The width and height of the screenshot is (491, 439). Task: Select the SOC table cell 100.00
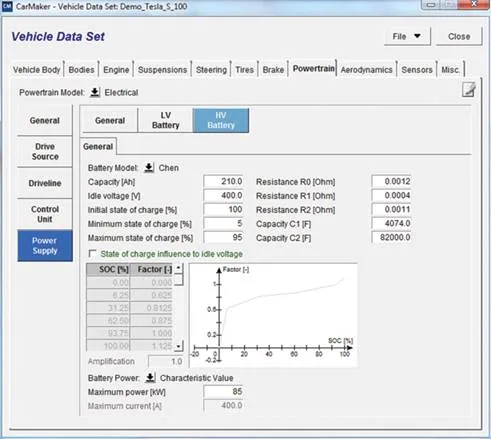point(108,346)
